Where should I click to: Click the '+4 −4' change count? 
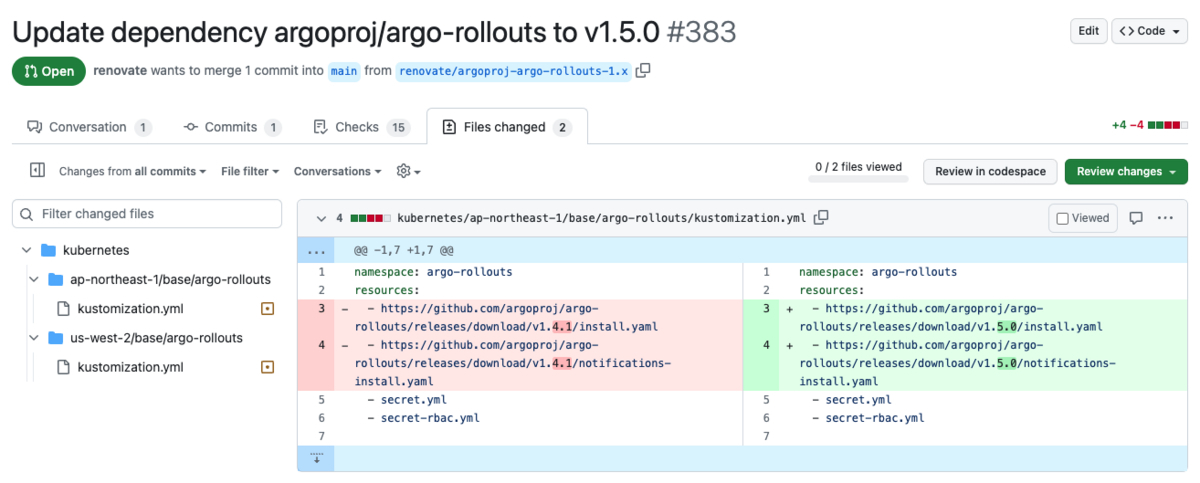coord(1128,126)
